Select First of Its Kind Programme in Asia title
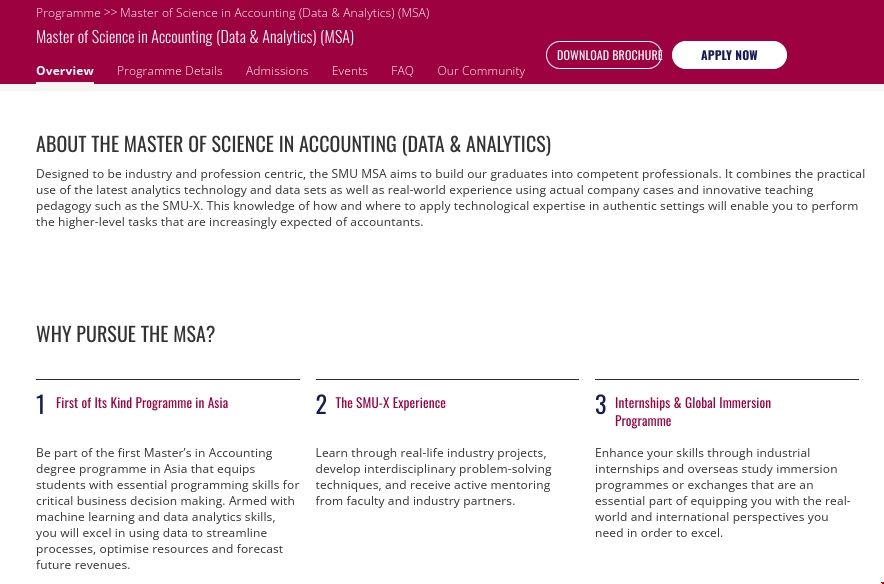Viewport: 884px width, 584px height. (x=142, y=403)
